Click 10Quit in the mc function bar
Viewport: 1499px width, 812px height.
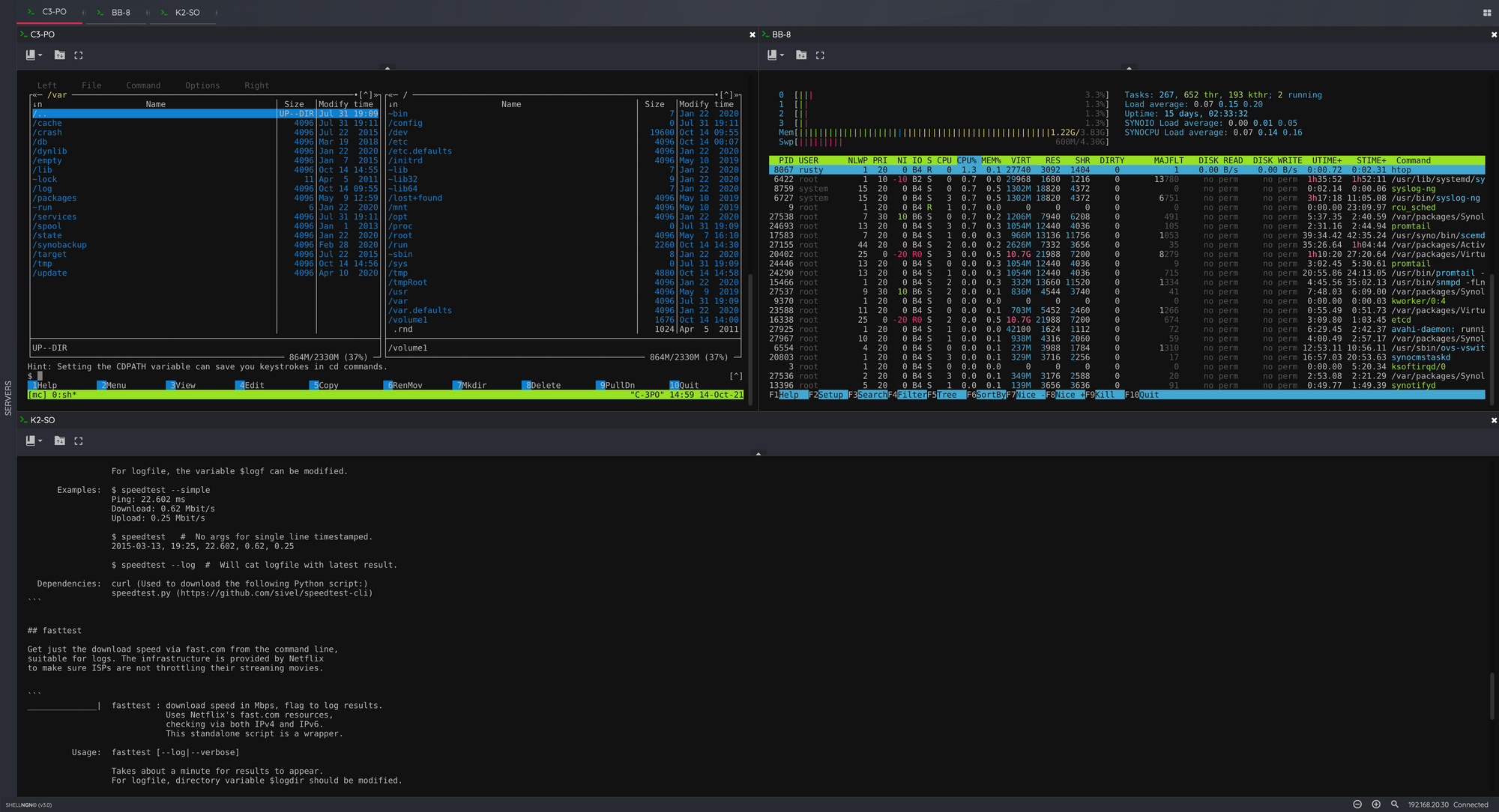click(x=684, y=385)
